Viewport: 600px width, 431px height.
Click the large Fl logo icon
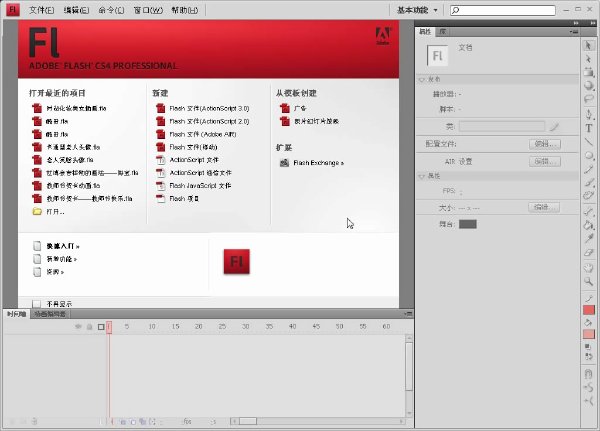pyautogui.click(x=236, y=262)
